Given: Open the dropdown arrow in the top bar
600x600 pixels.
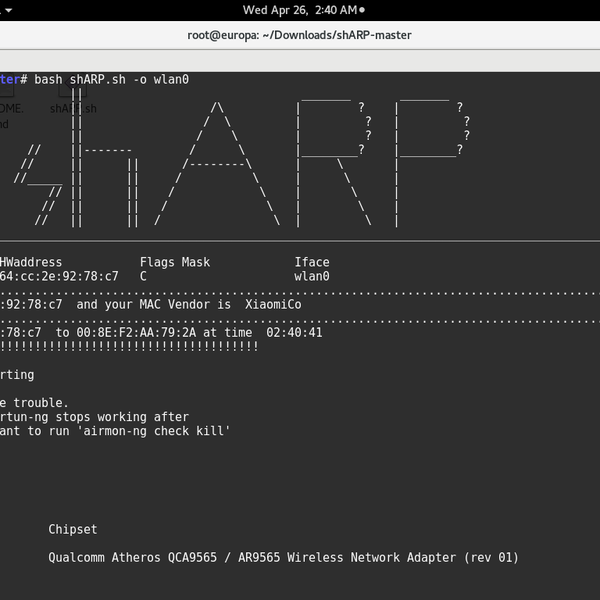Looking at the screenshot, I should coord(8,10).
